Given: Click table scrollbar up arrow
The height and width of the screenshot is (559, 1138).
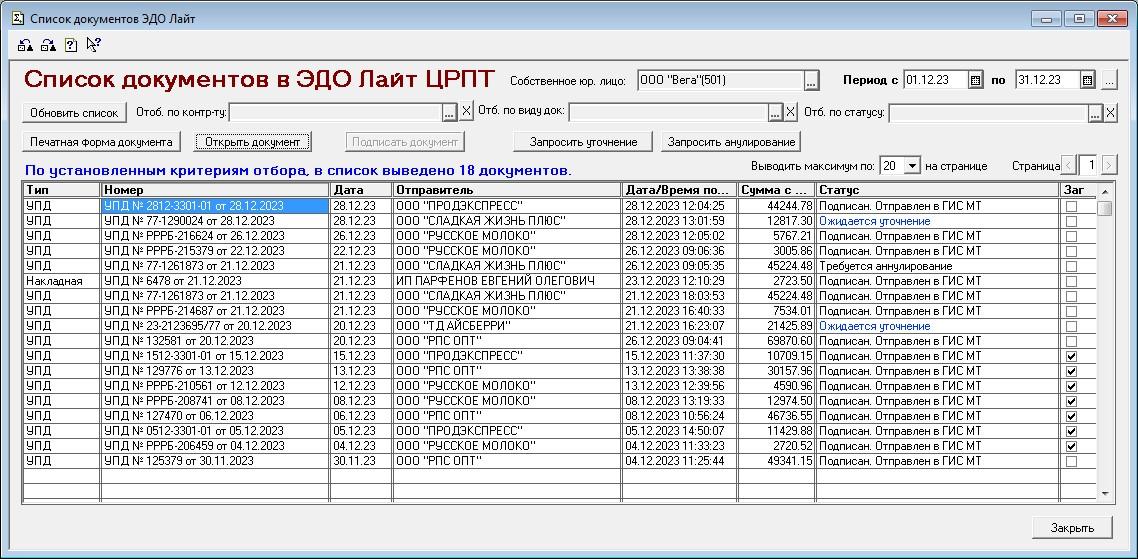Looking at the screenshot, I should (1105, 191).
